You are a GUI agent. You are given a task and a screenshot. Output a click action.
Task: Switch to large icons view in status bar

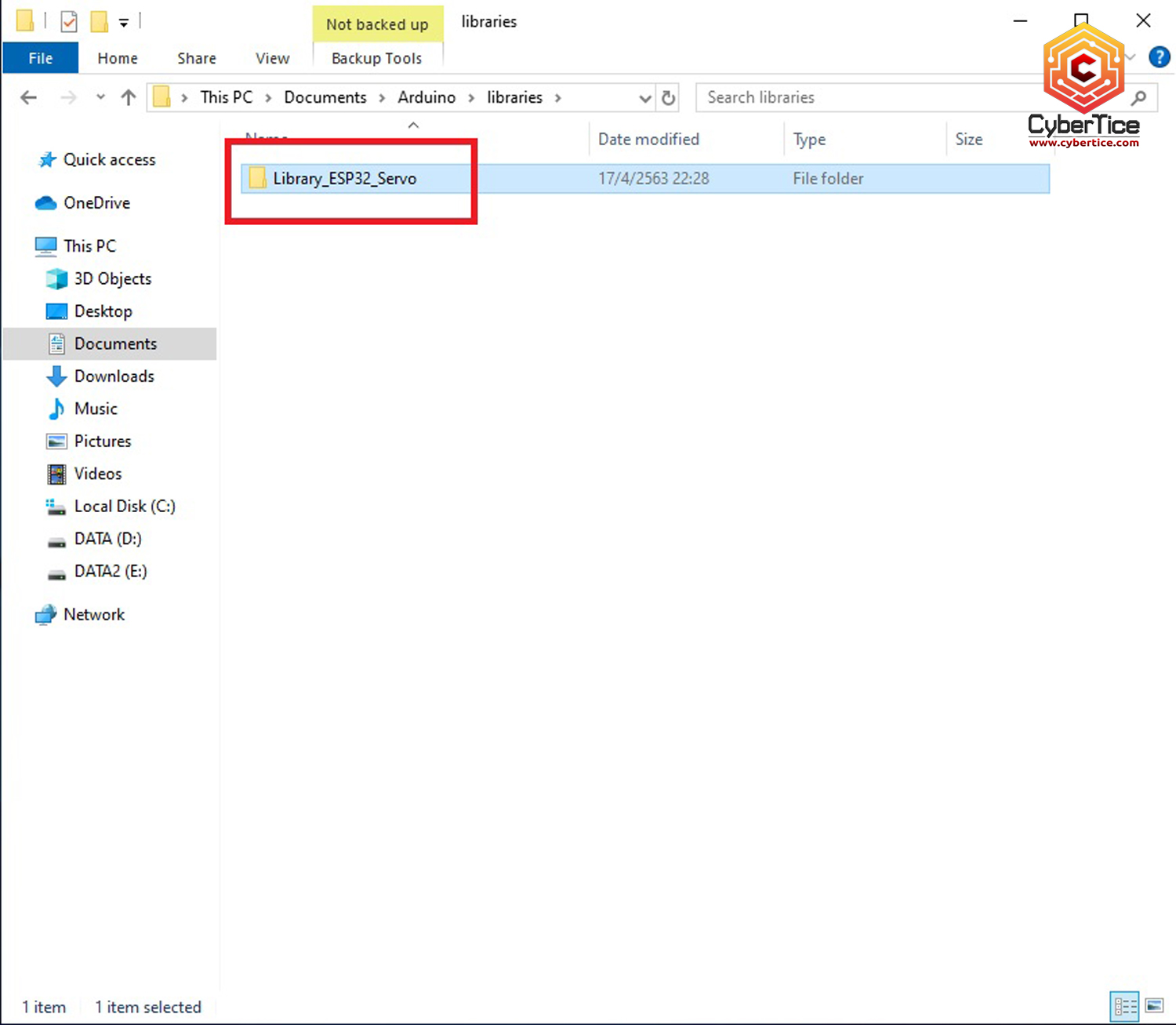tap(1154, 1005)
